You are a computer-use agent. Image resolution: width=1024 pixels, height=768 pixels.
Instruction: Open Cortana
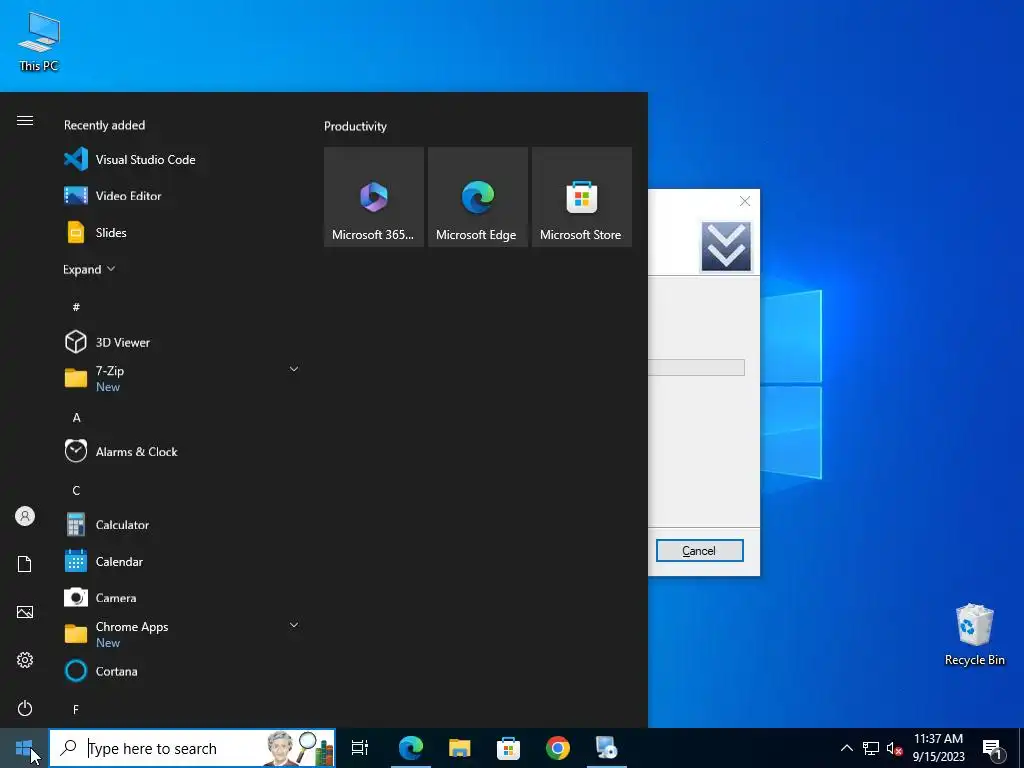click(x=181, y=671)
